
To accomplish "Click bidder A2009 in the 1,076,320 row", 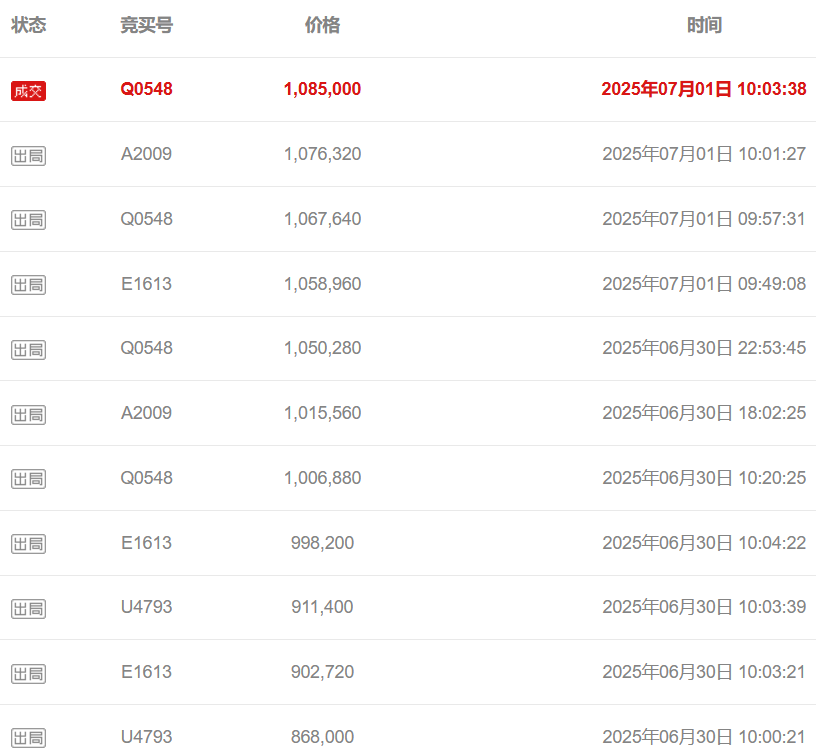I will pyautogui.click(x=146, y=154).
